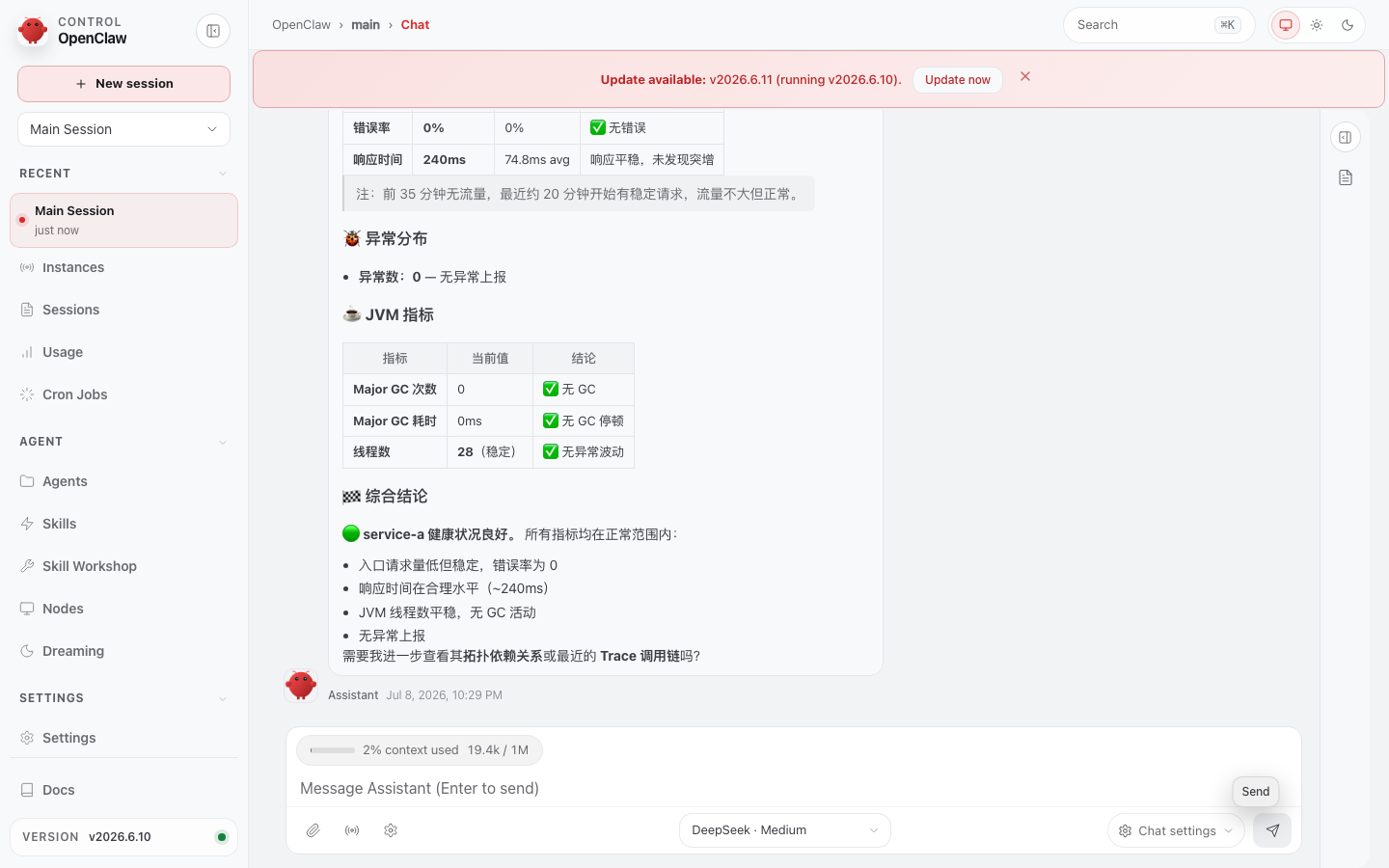The width and height of the screenshot is (1389, 868).
Task: Click the Sessions document icon
Action: click(x=27, y=310)
